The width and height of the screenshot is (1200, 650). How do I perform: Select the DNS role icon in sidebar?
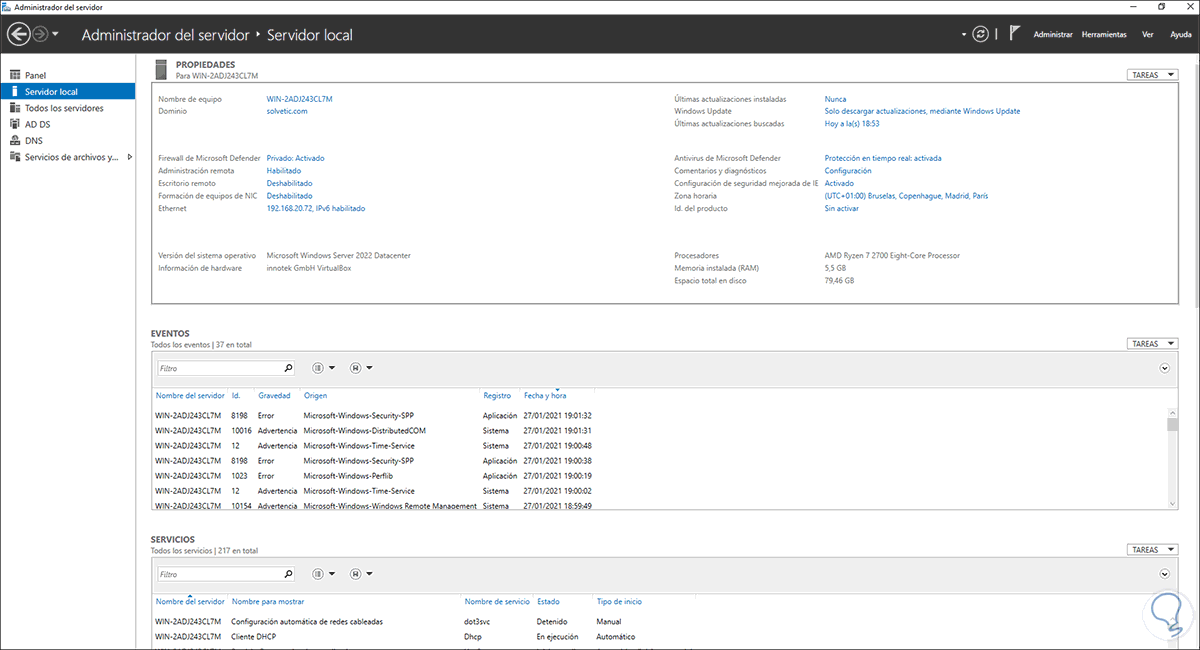point(15,141)
